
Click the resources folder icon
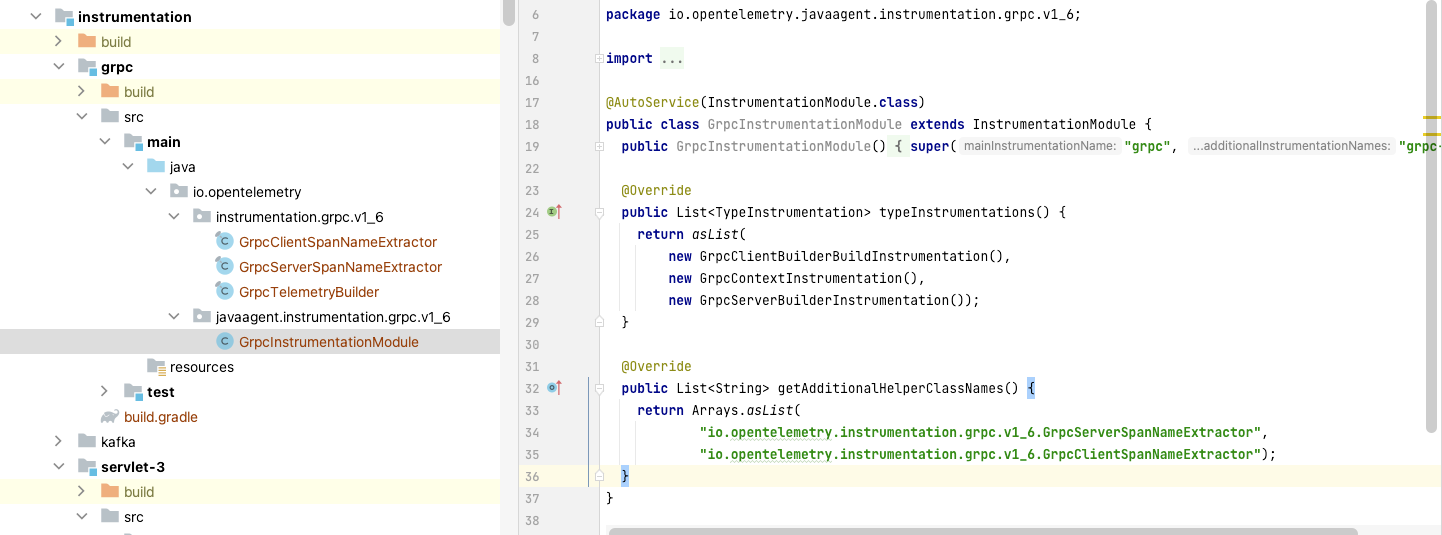(x=156, y=367)
